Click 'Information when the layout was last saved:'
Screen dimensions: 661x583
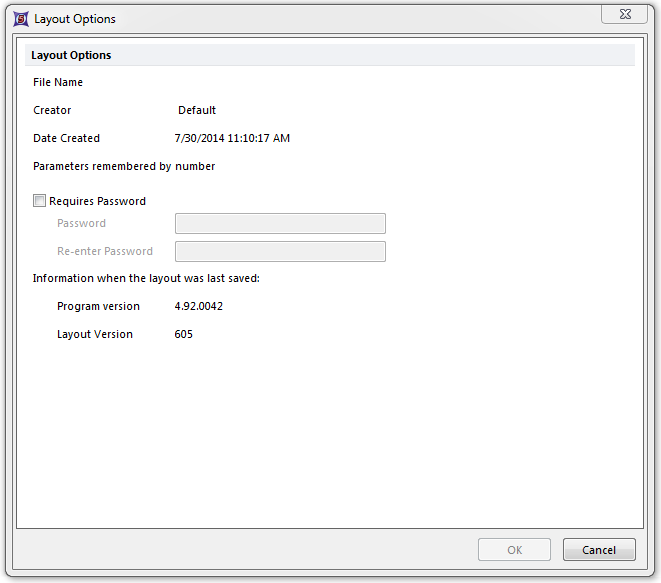tap(146, 278)
